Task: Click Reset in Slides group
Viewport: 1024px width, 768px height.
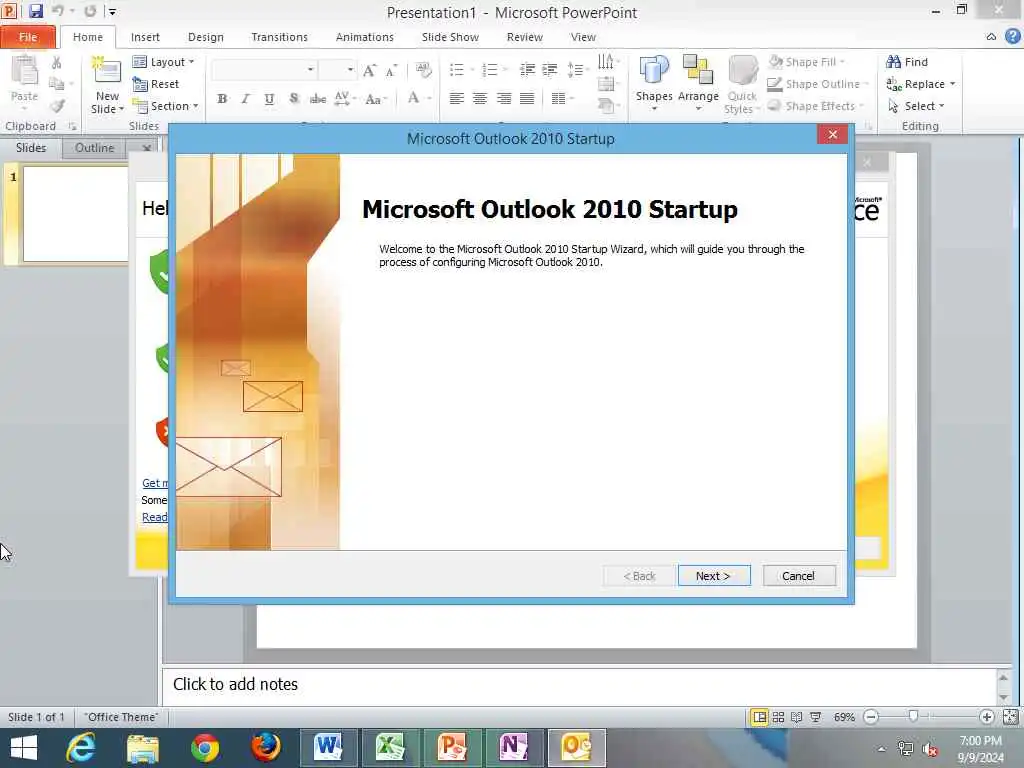Action: point(156,84)
